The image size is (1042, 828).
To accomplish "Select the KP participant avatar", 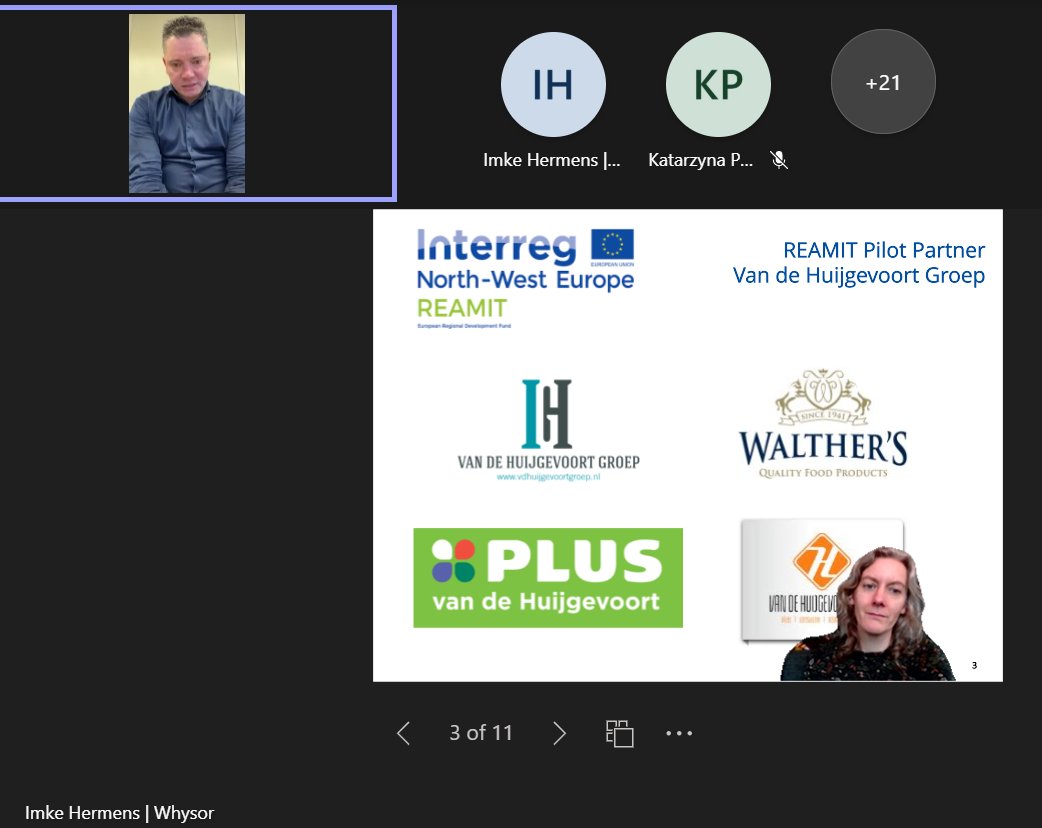I will [x=718, y=84].
